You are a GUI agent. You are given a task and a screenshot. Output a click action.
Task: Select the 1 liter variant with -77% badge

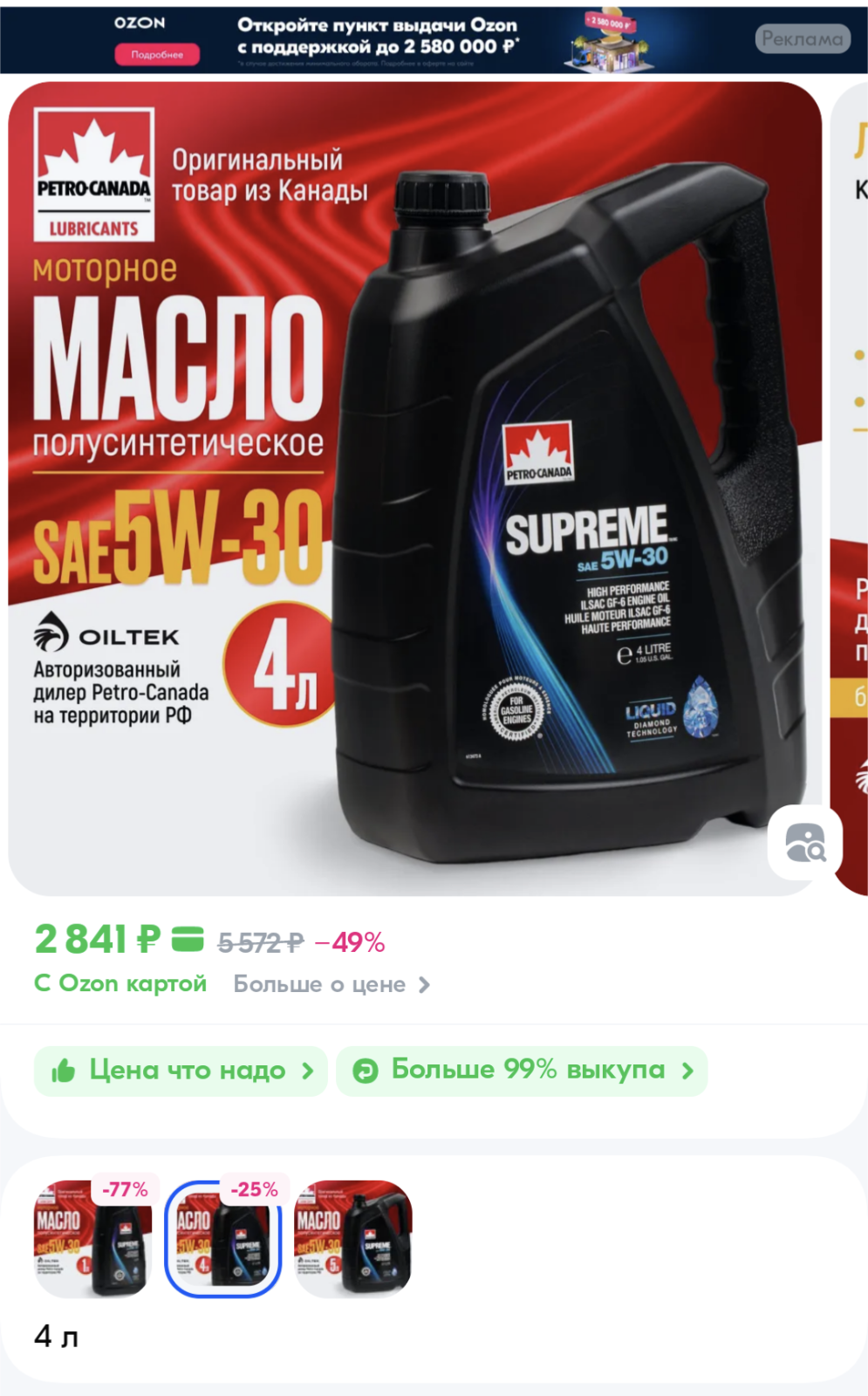coord(93,1239)
